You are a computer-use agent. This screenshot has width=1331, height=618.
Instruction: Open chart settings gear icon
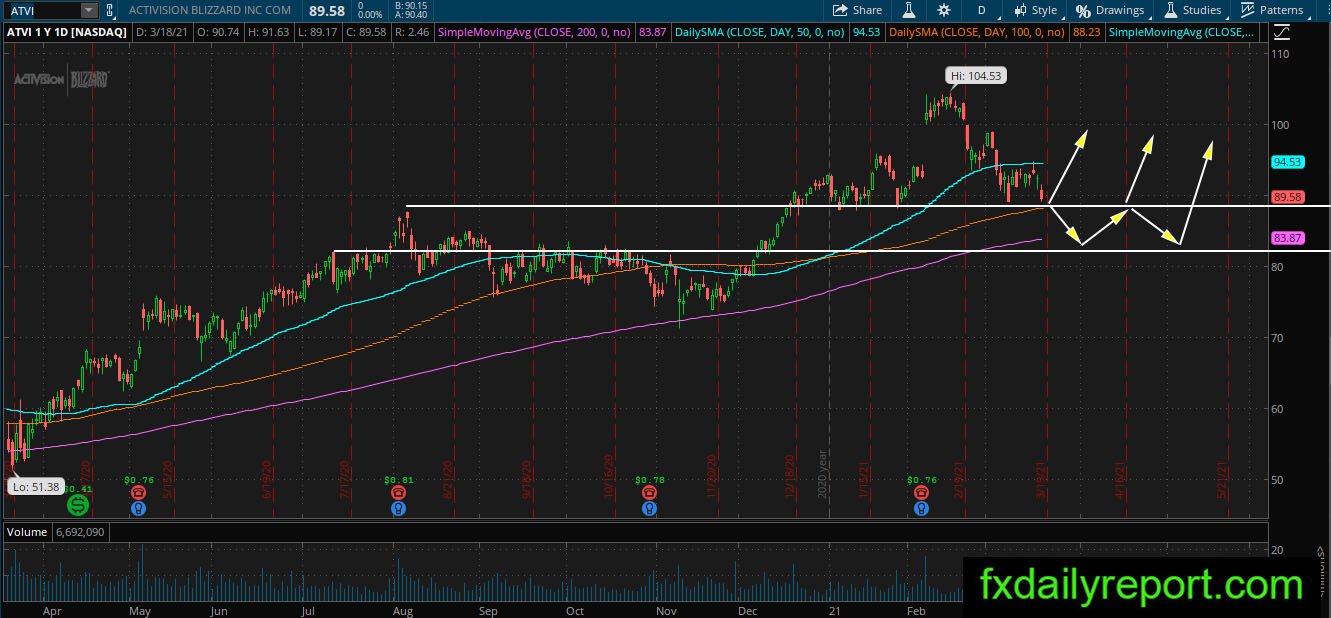point(944,10)
